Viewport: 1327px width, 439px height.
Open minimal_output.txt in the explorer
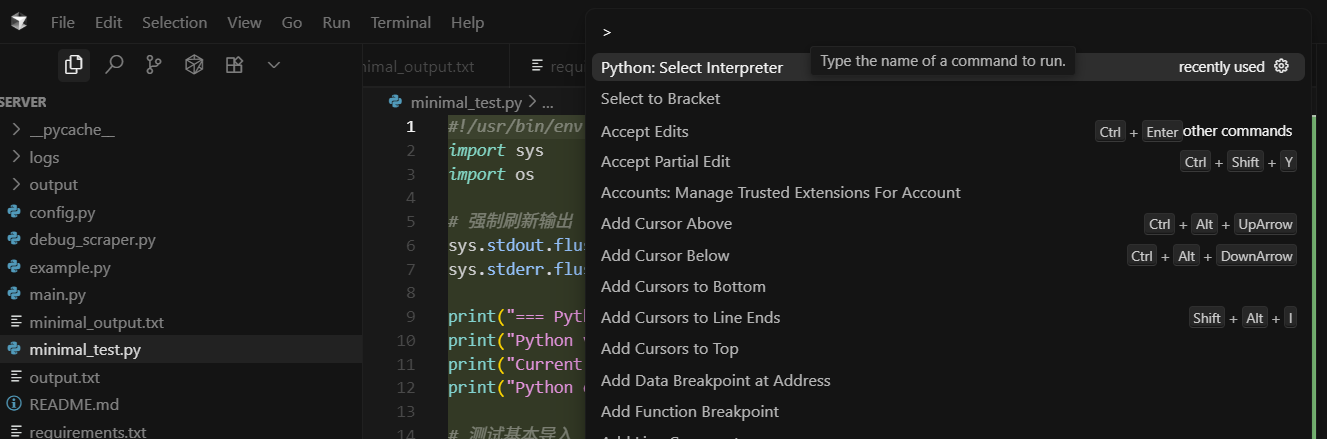click(x=181, y=323)
